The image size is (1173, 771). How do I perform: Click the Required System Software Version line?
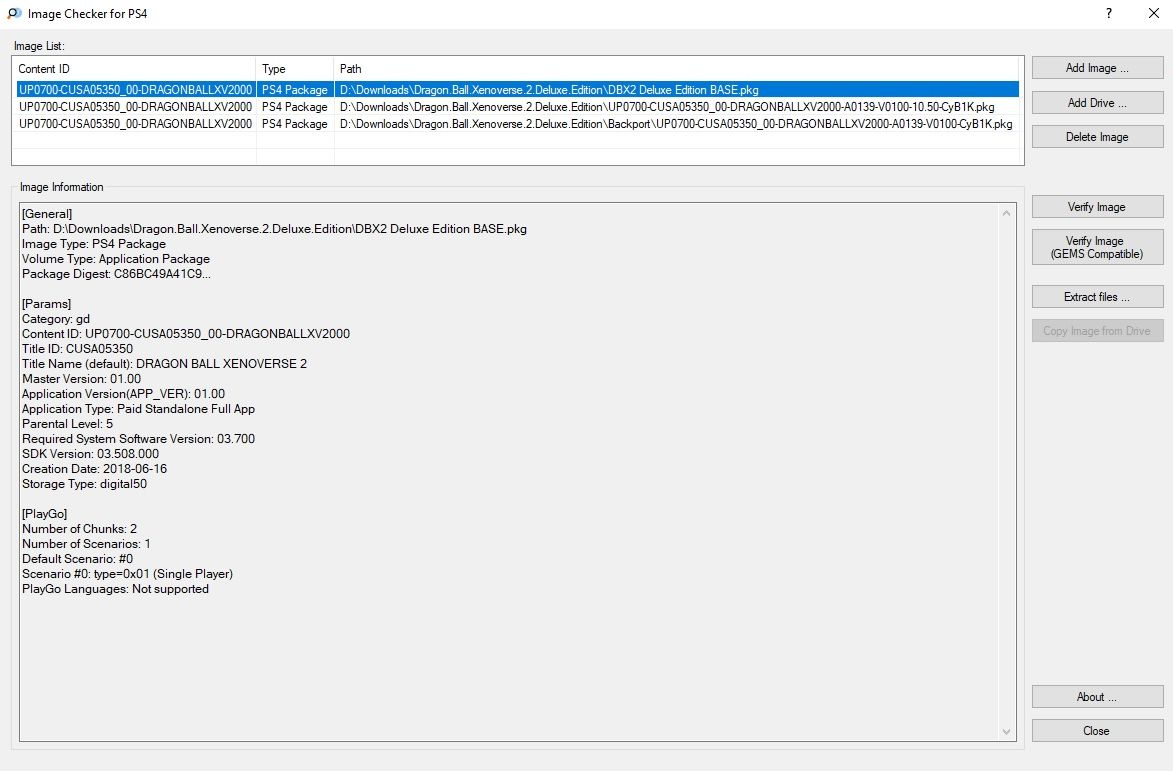pos(138,439)
